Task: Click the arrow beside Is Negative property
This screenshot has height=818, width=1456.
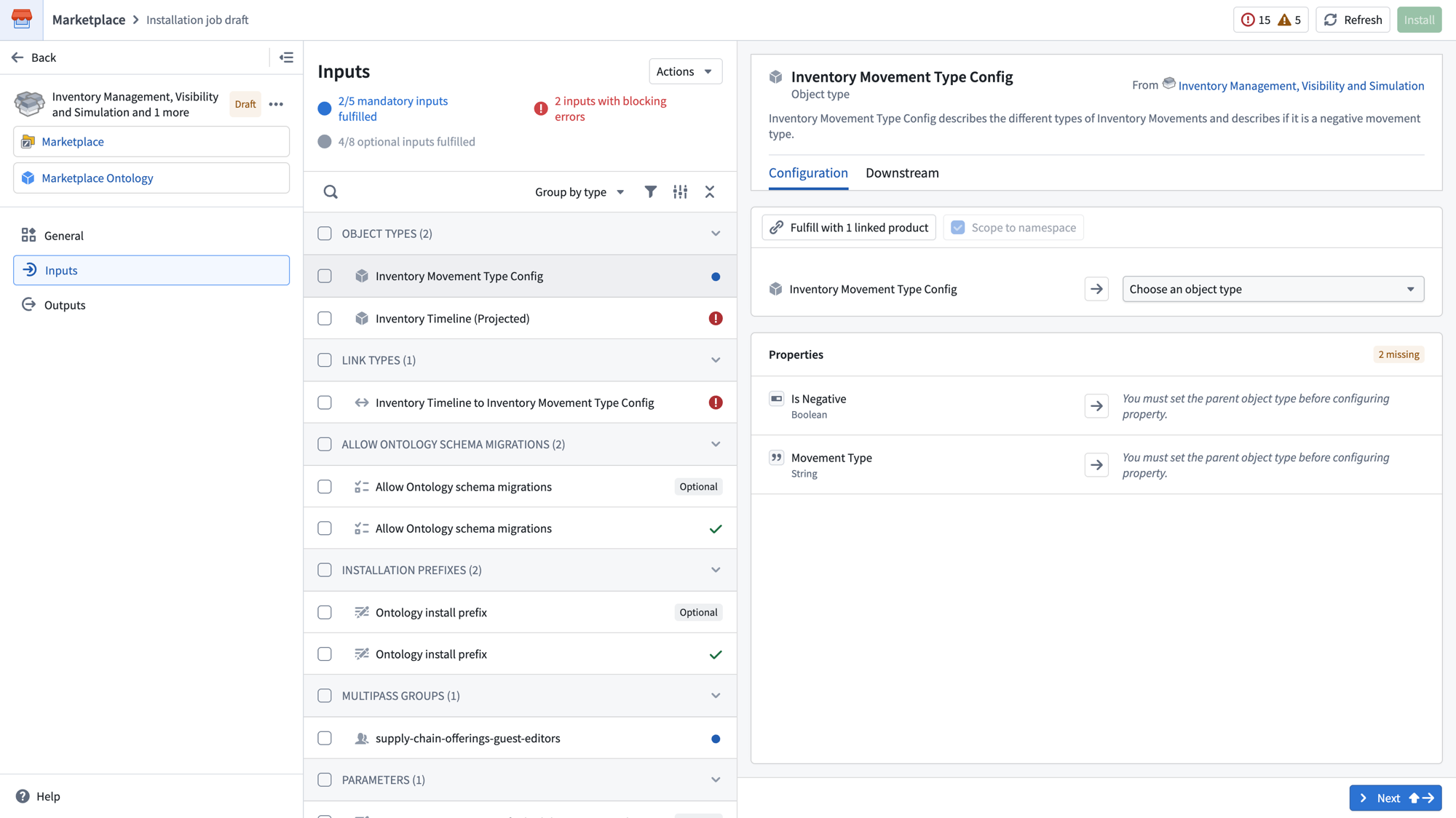Action: coord(1096,406)
